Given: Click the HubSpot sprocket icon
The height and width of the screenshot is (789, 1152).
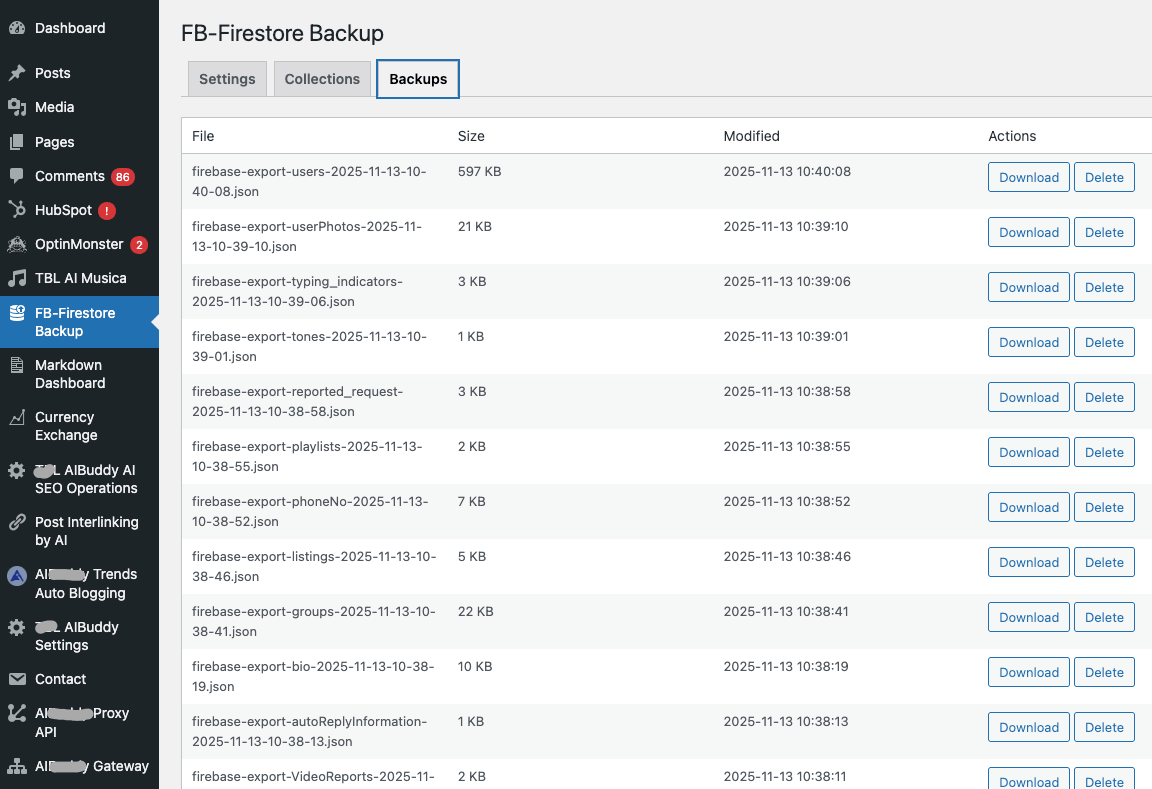Looking at the screenshot, I should coord(17,210).
